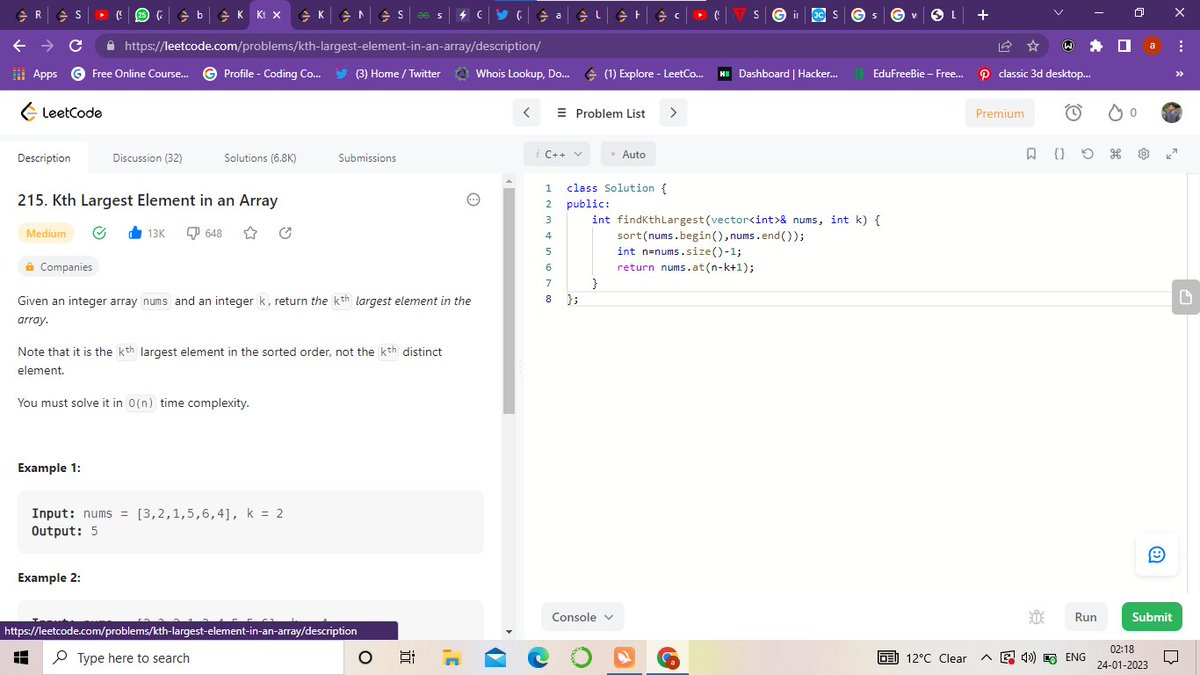Click the 12°C Clear weather widget
This screenshot has height=675, width=1200.
pos(924,658)
